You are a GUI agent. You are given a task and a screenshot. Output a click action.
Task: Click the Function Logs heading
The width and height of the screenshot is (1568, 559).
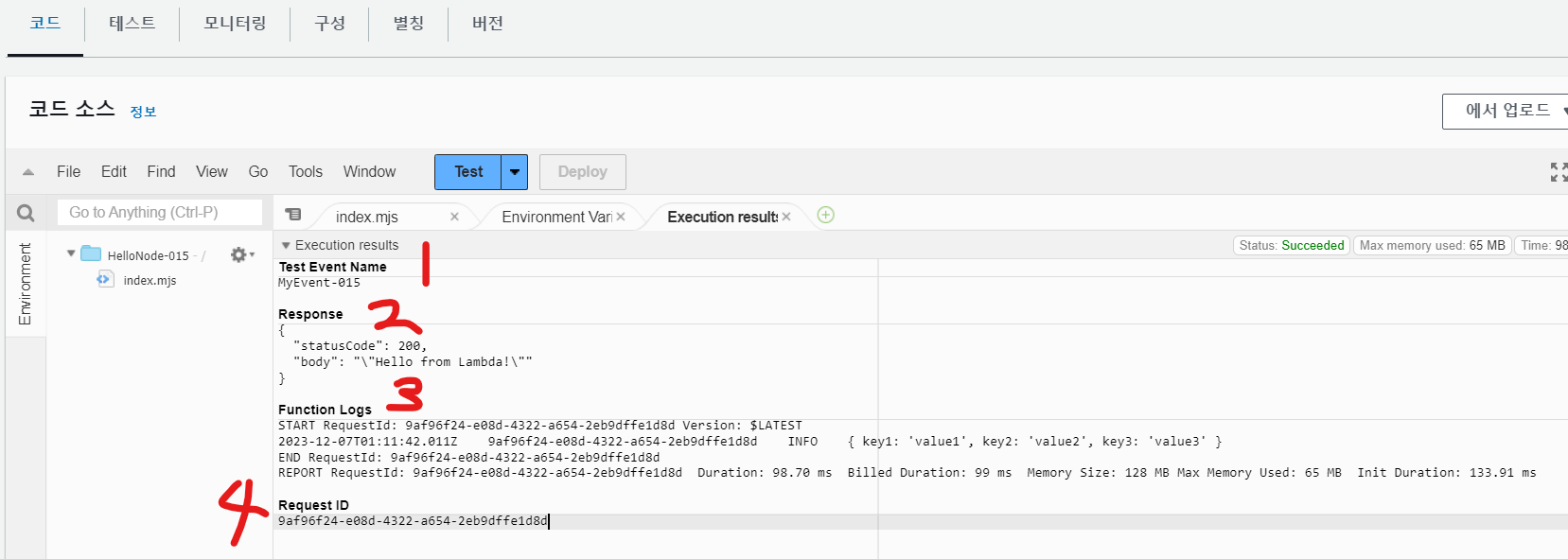point(325,410)
